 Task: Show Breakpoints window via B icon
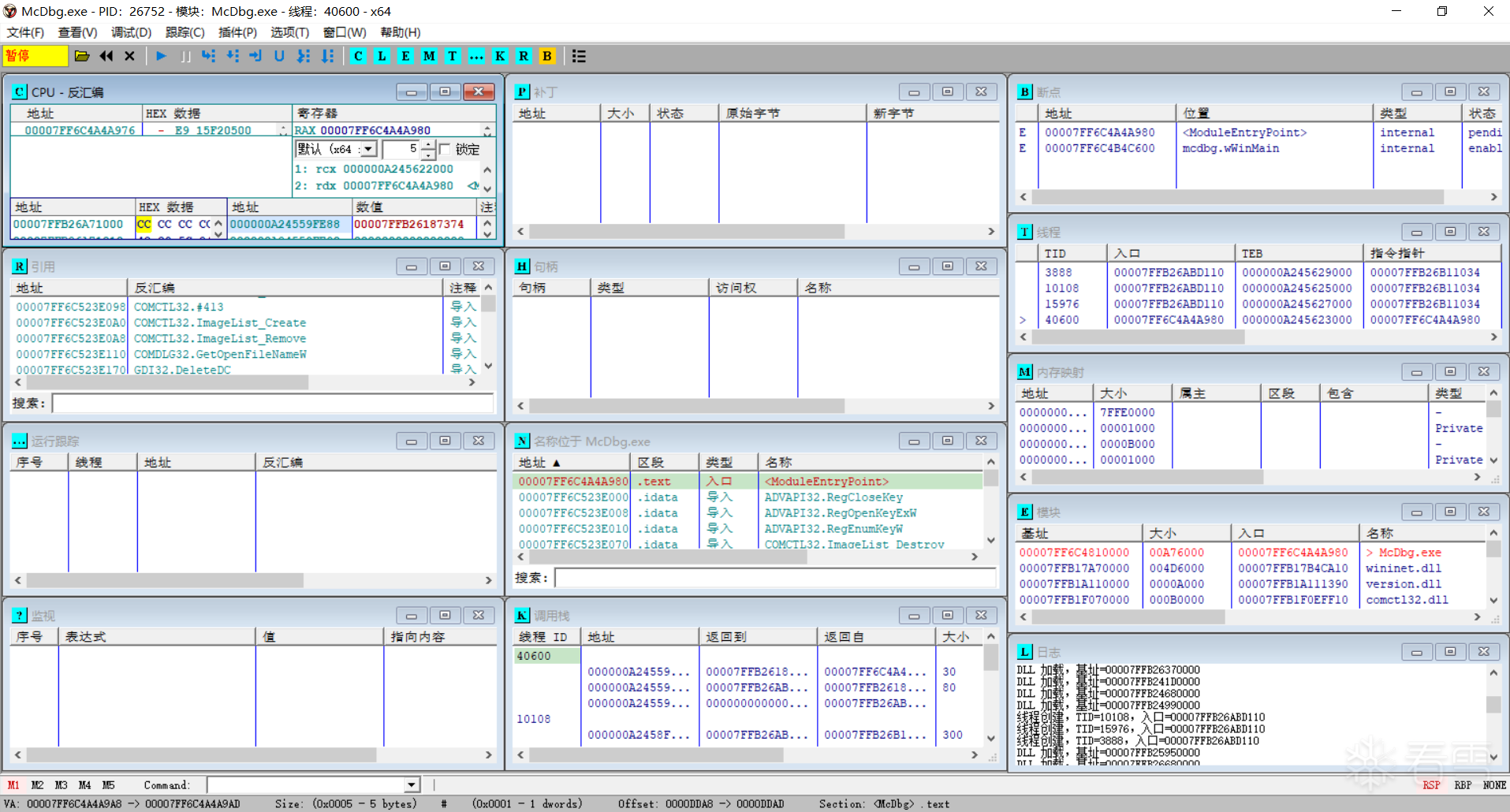[x=546, y=56]
